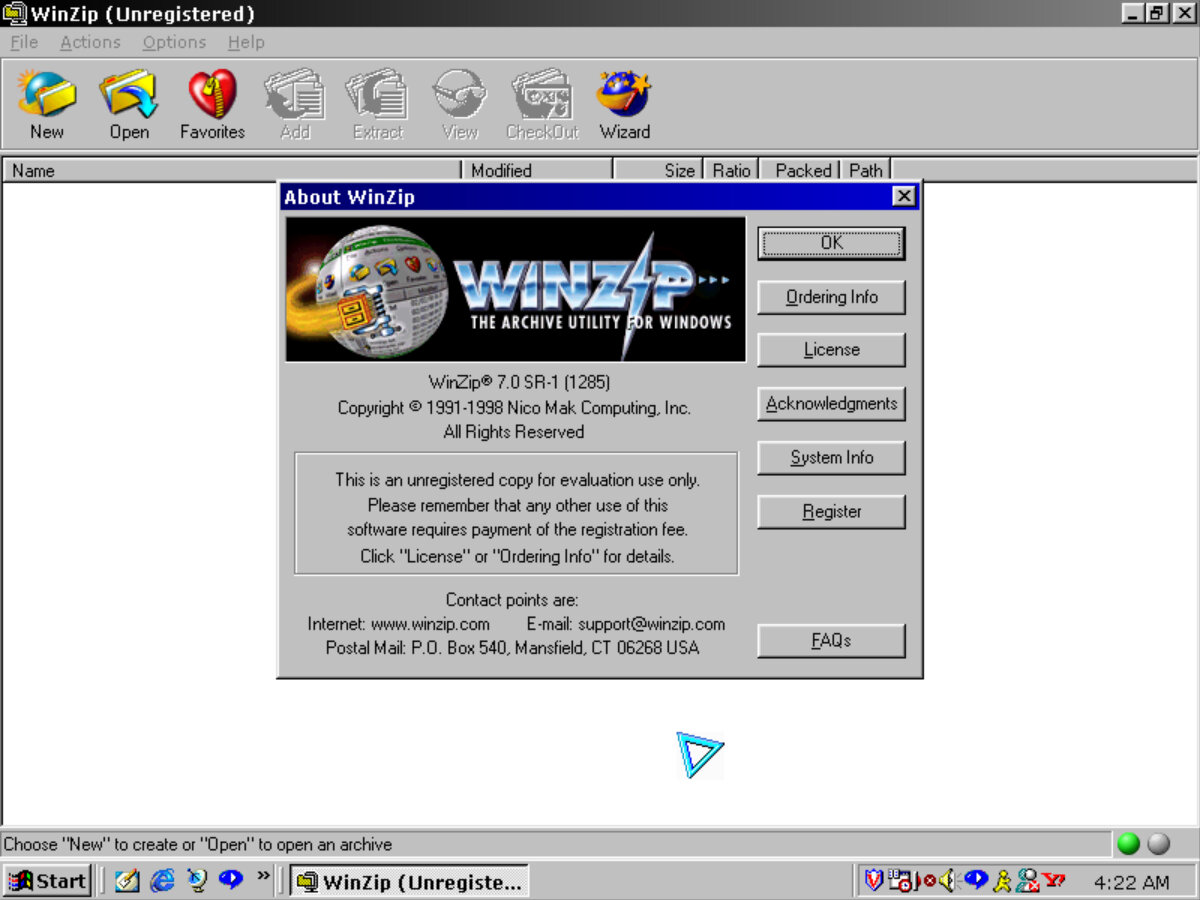Click the Acknowledgments button
Image resolution: width=1200 pixels, height=900 pixels.
click(x=831, y=404)
